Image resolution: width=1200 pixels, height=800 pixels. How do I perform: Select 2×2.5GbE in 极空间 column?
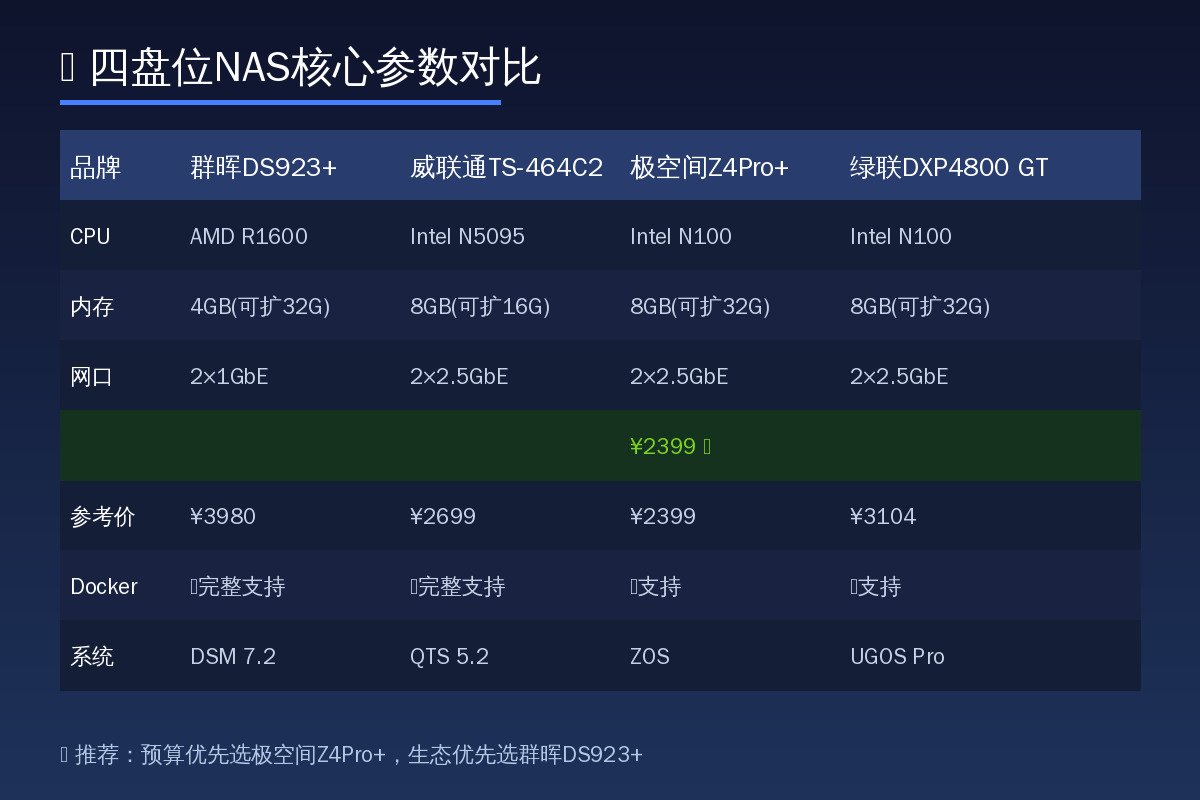coord(679,377)
